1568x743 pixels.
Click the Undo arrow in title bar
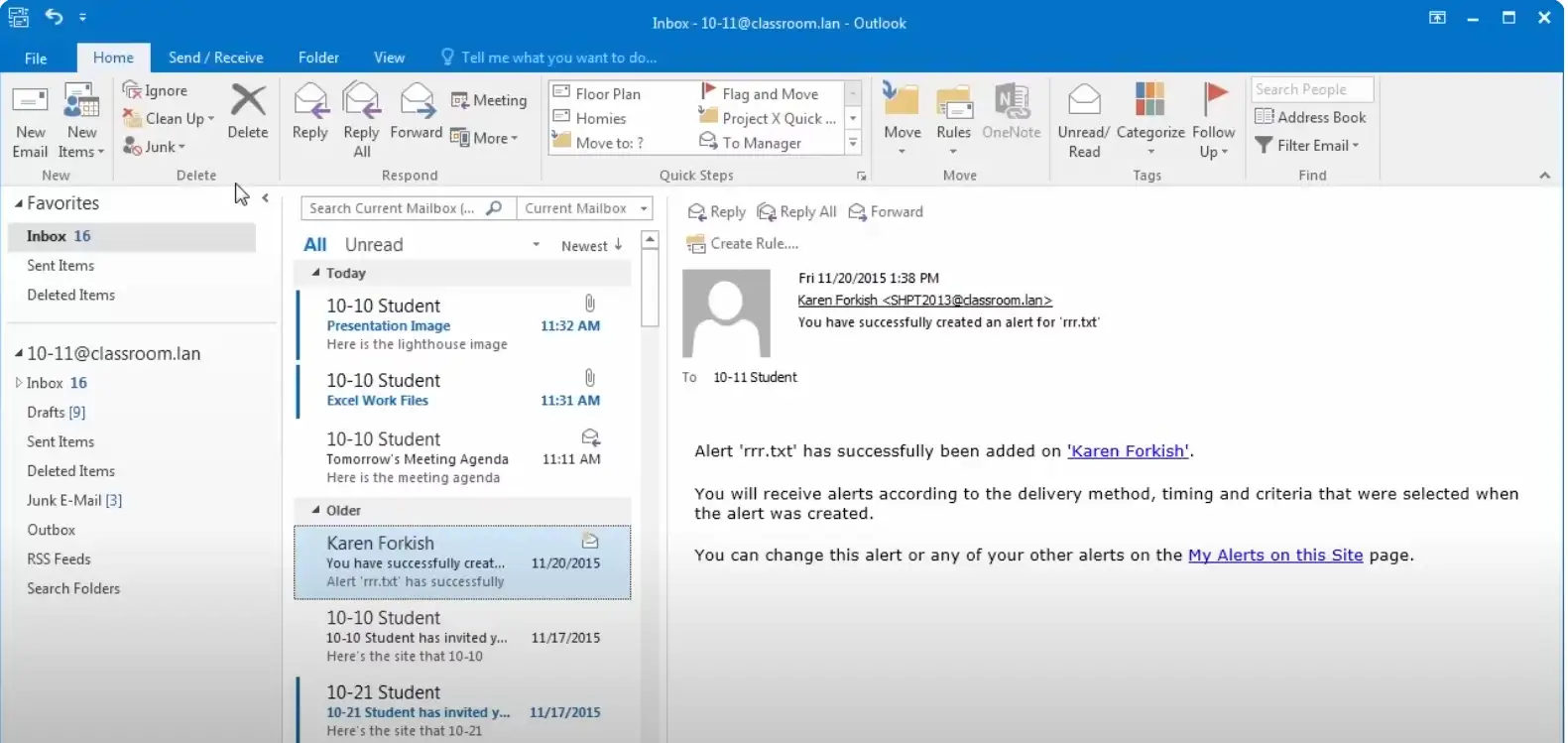55,17
